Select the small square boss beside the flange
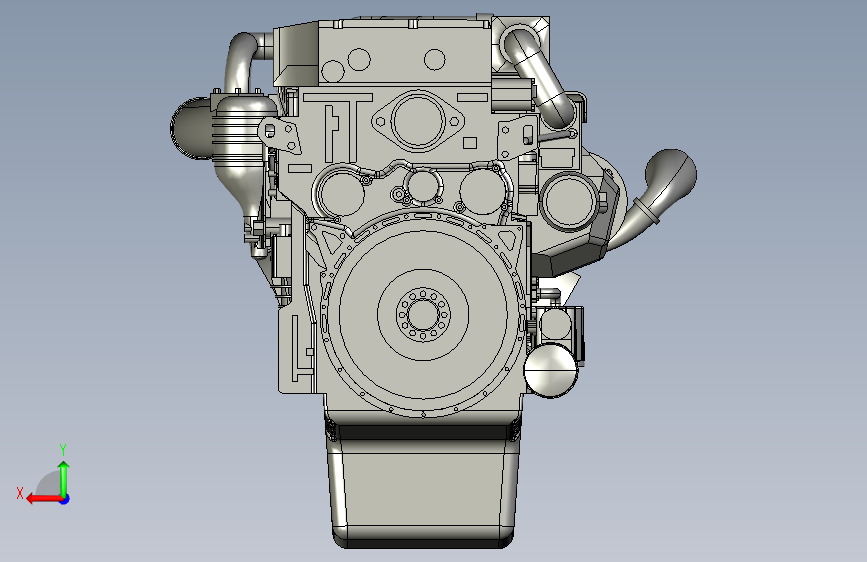This screenshot has width=867, height=562. coord(470,143)
